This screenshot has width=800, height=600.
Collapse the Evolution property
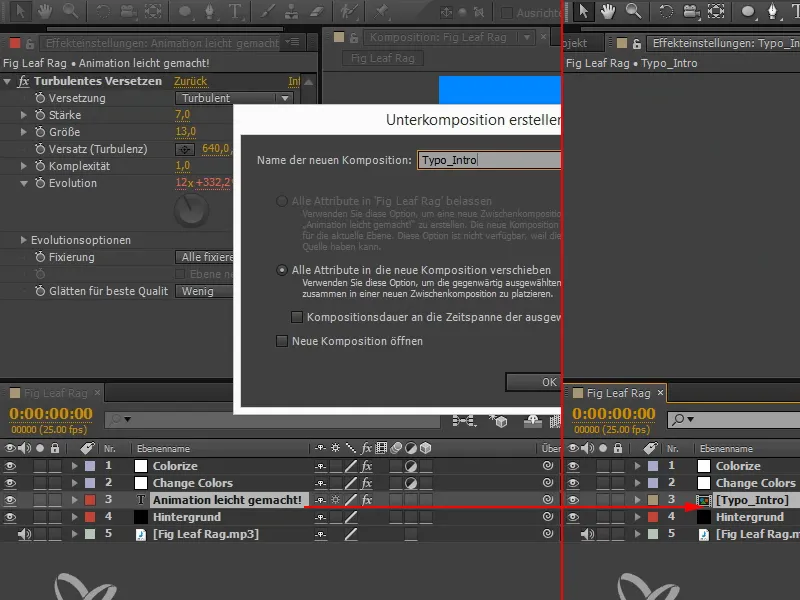point(23,183)
